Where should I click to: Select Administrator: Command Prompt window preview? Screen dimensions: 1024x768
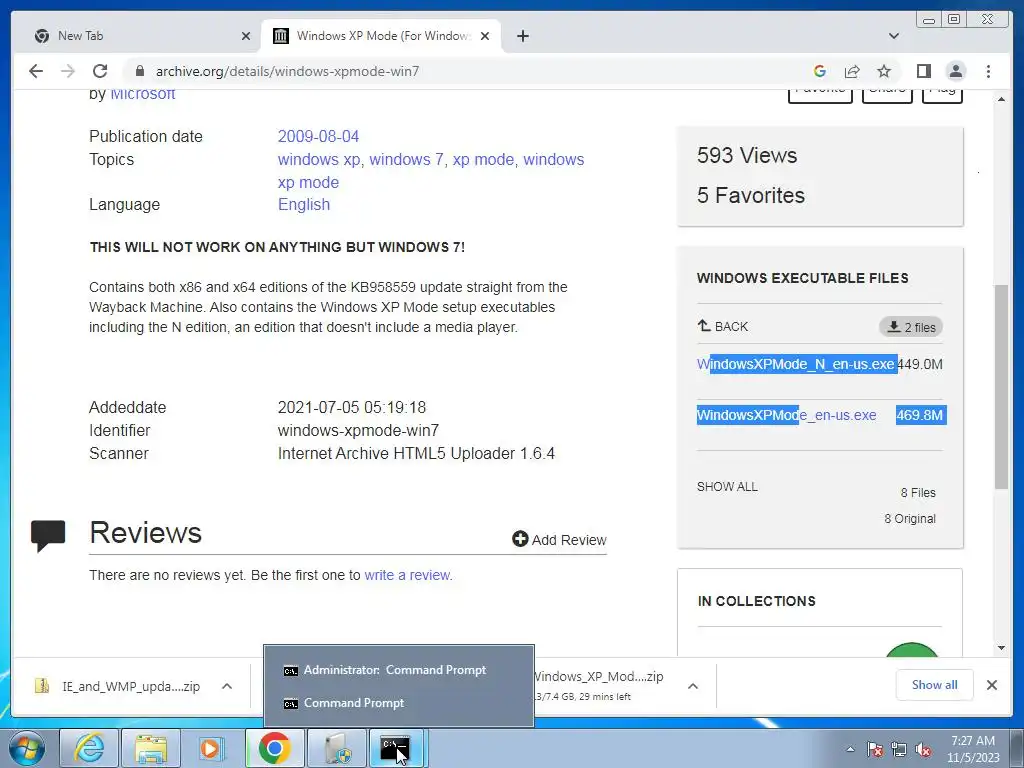pyautogui.click(x=398, y=670)
